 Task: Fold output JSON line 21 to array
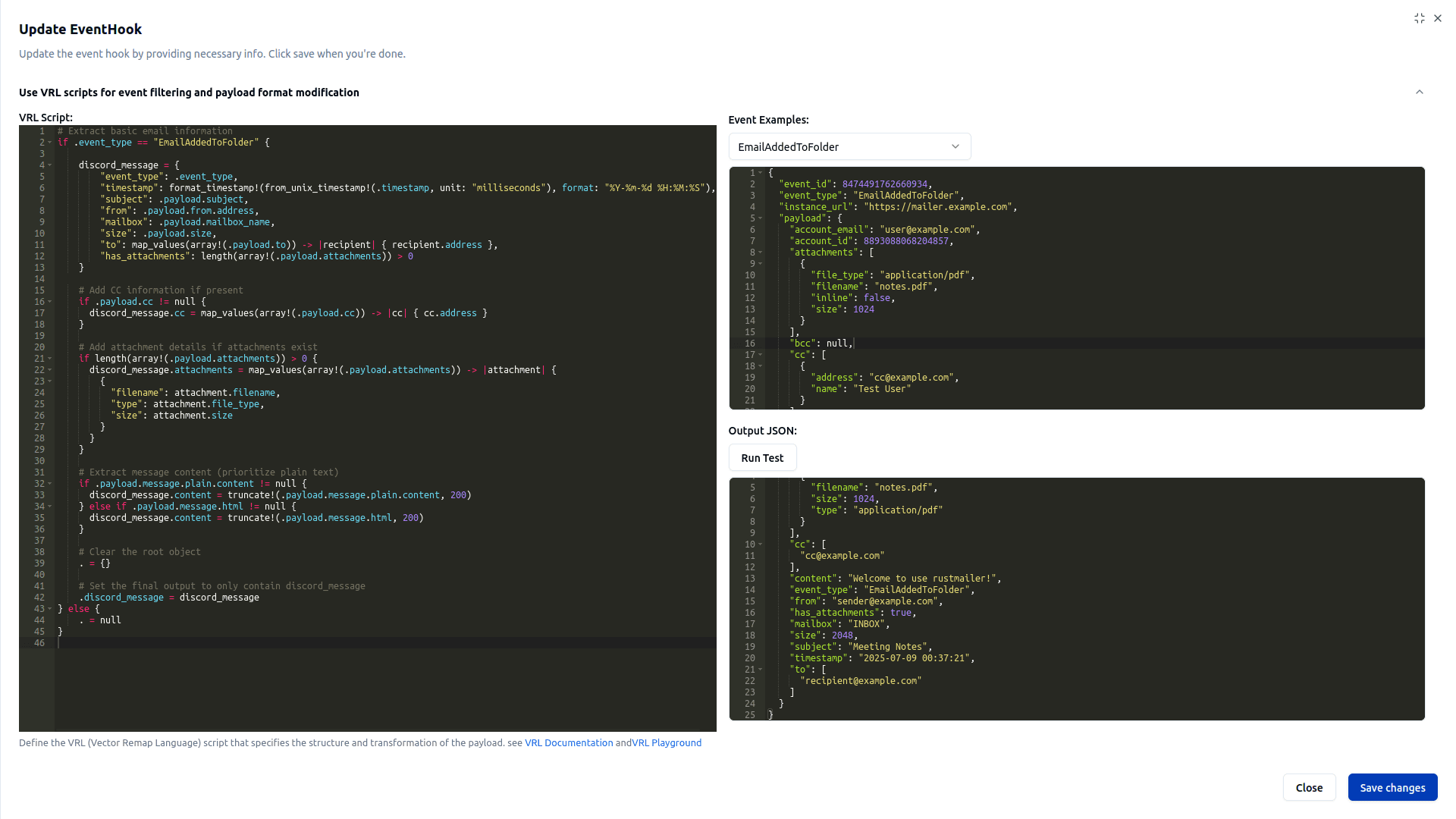pos(761,670)
